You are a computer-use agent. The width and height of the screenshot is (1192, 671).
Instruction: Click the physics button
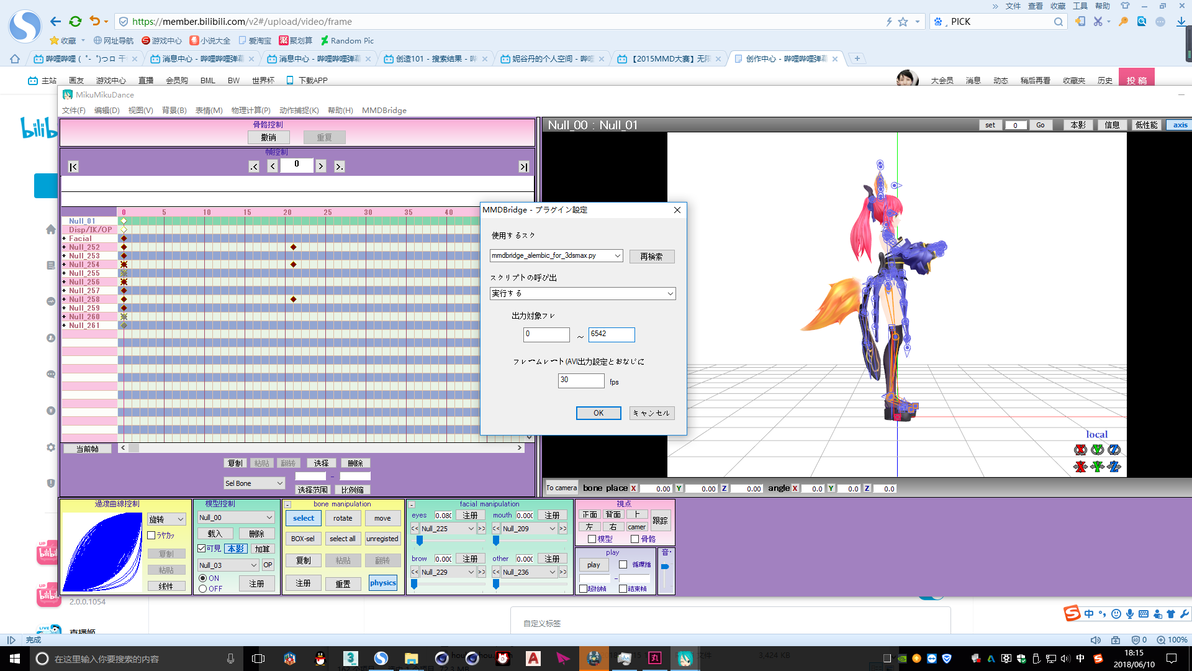(382, 583)
